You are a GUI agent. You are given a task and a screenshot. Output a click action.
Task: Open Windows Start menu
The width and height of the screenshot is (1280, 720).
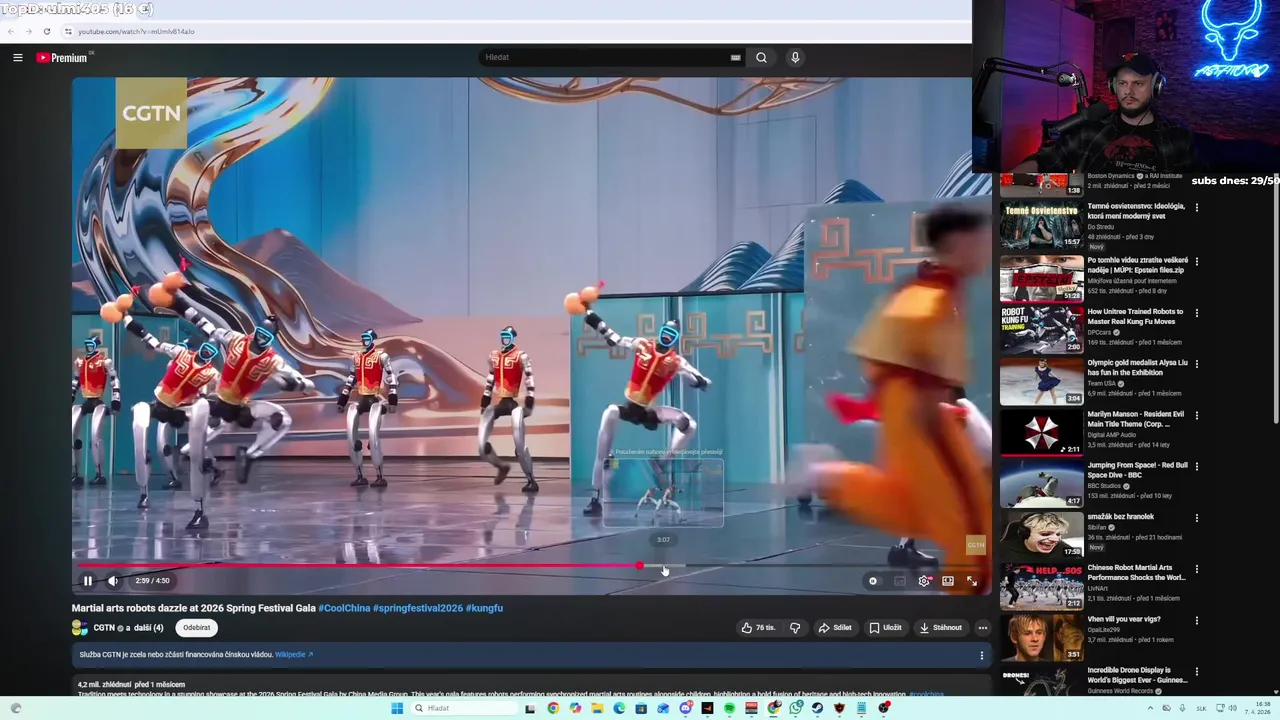(397, 708)
